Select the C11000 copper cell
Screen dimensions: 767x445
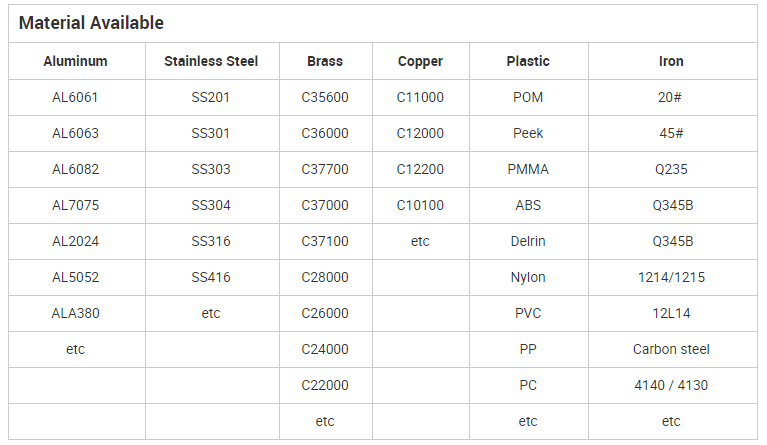coord(420,97)
